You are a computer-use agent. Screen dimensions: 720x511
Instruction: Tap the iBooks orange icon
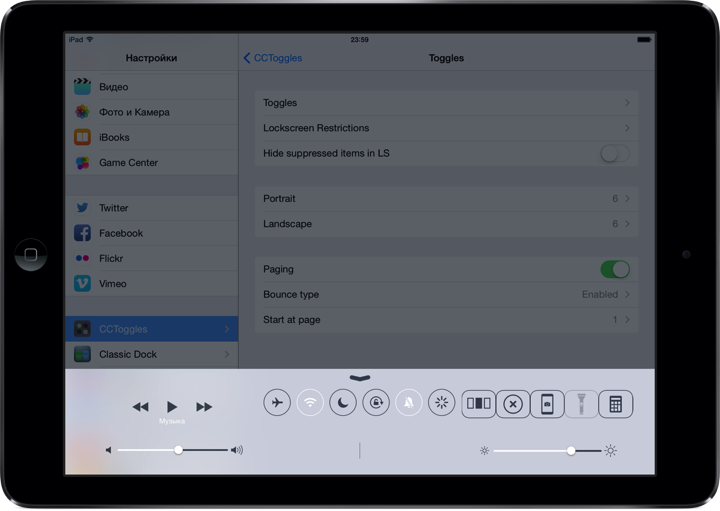pyautogui.click(x=82, y=137)
